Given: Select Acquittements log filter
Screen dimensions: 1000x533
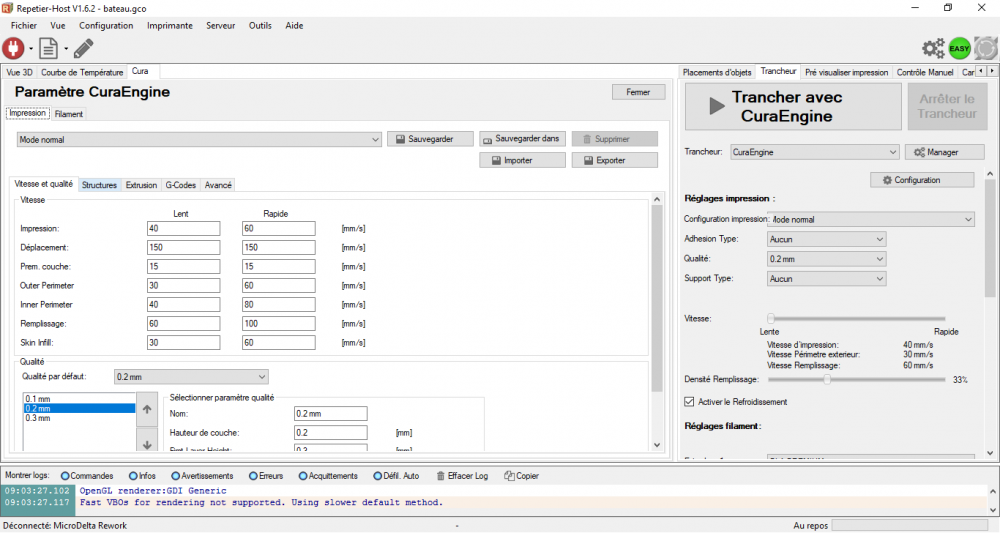Looking at the screenshot, I should tap(328, 476).
